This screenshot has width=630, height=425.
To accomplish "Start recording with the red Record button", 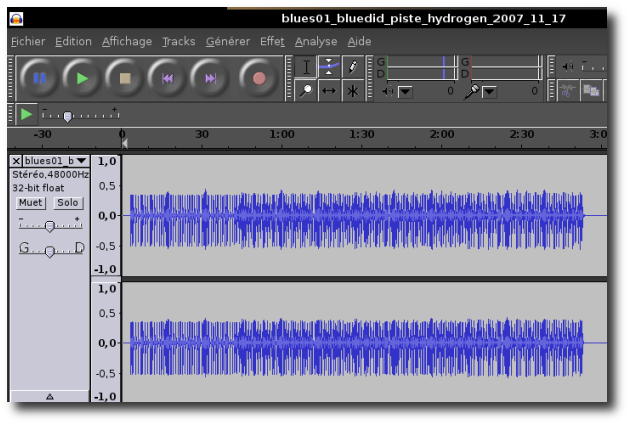I will (259, 78).
